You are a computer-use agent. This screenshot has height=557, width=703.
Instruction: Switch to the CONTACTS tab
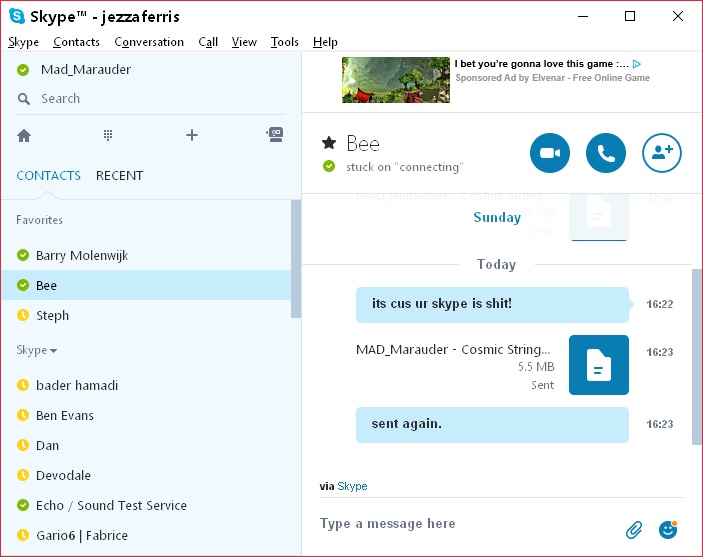(x=48, y=175)
